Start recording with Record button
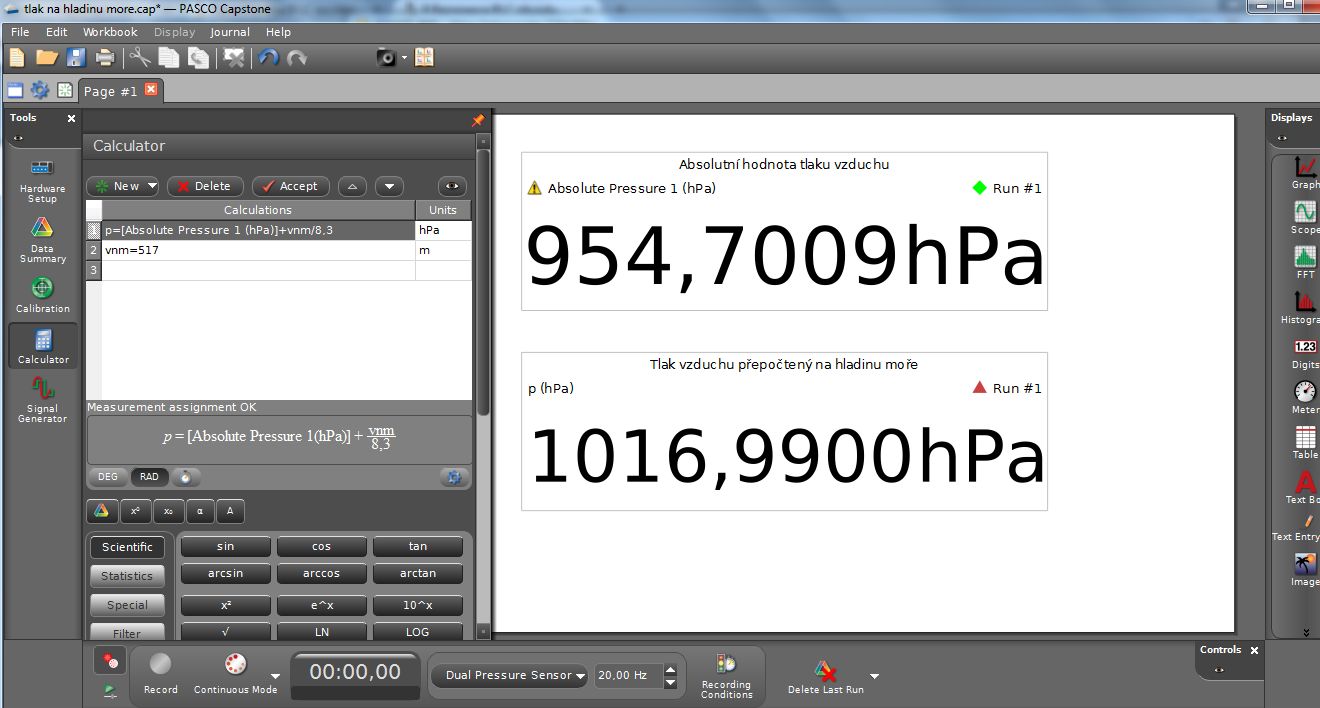This screenshot has height=708, width=1320. coord(160,674)
